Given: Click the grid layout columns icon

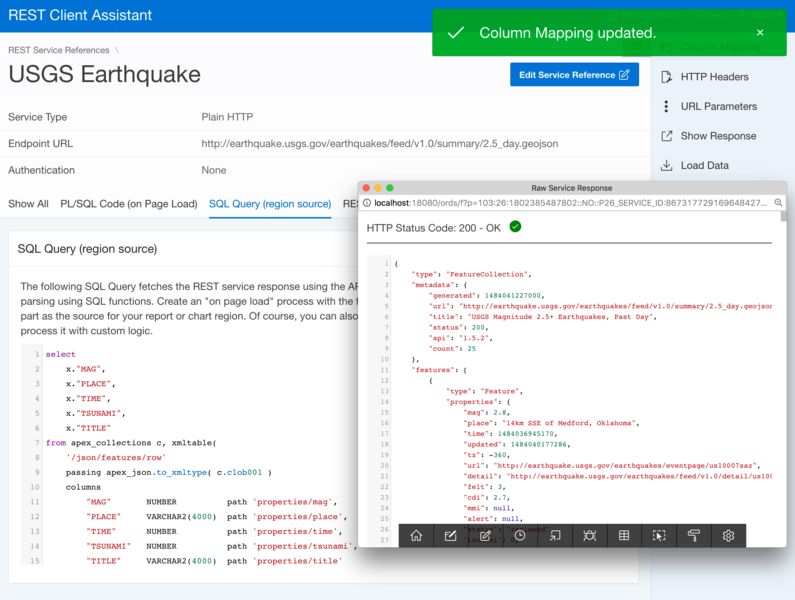Looking at the screenshot, I should pyautogui.click(x=624, y=536).
